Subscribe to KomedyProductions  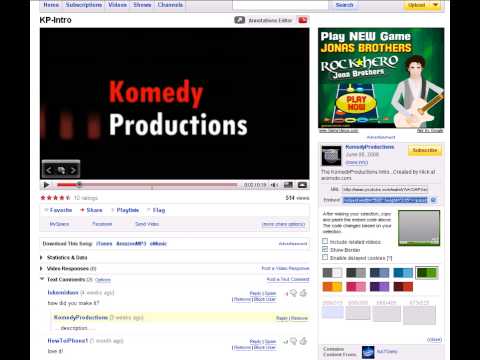pyautogui.click(x=425, y=150)
